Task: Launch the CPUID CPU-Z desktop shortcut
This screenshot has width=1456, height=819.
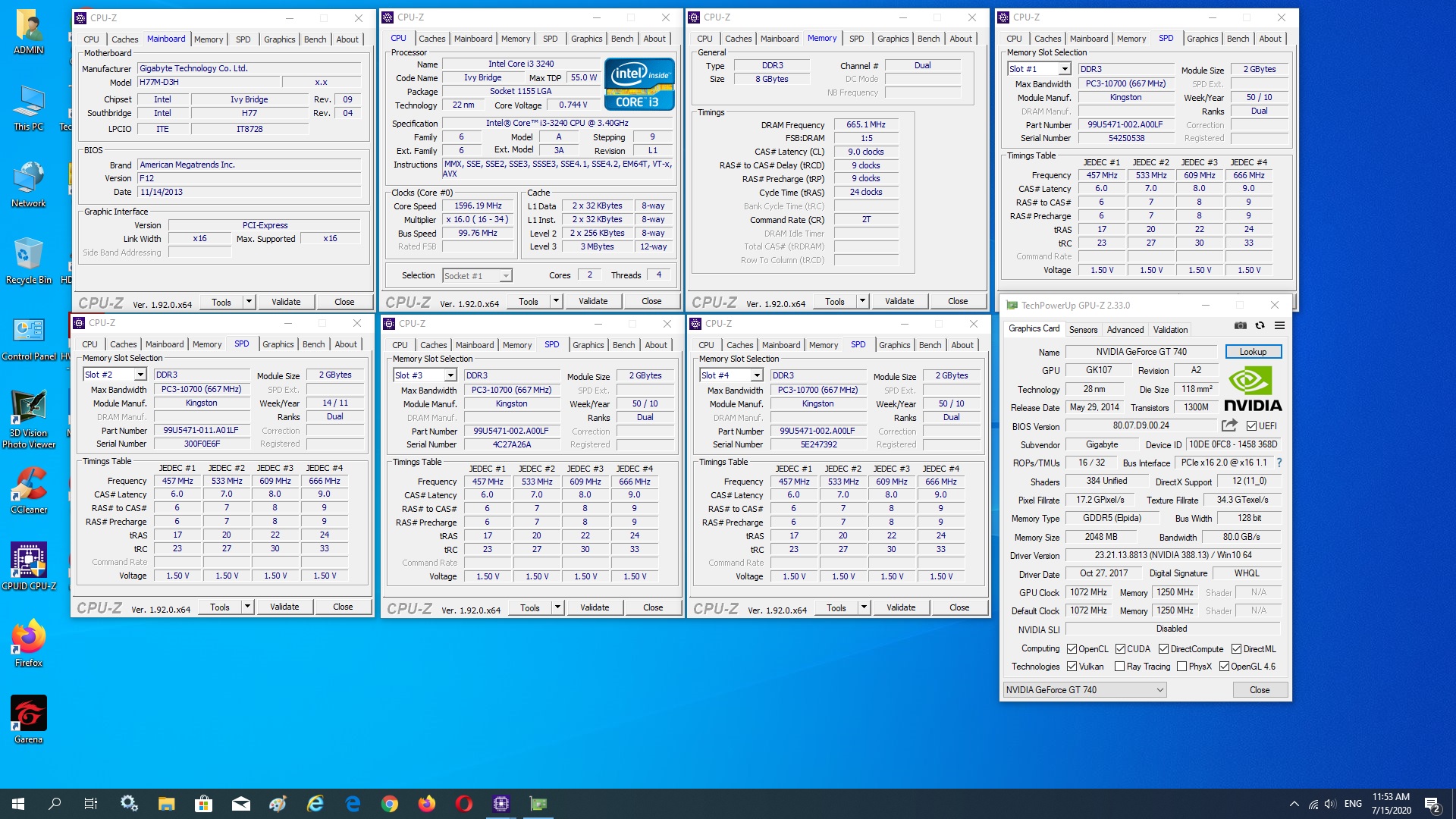Action: (29, 566)
